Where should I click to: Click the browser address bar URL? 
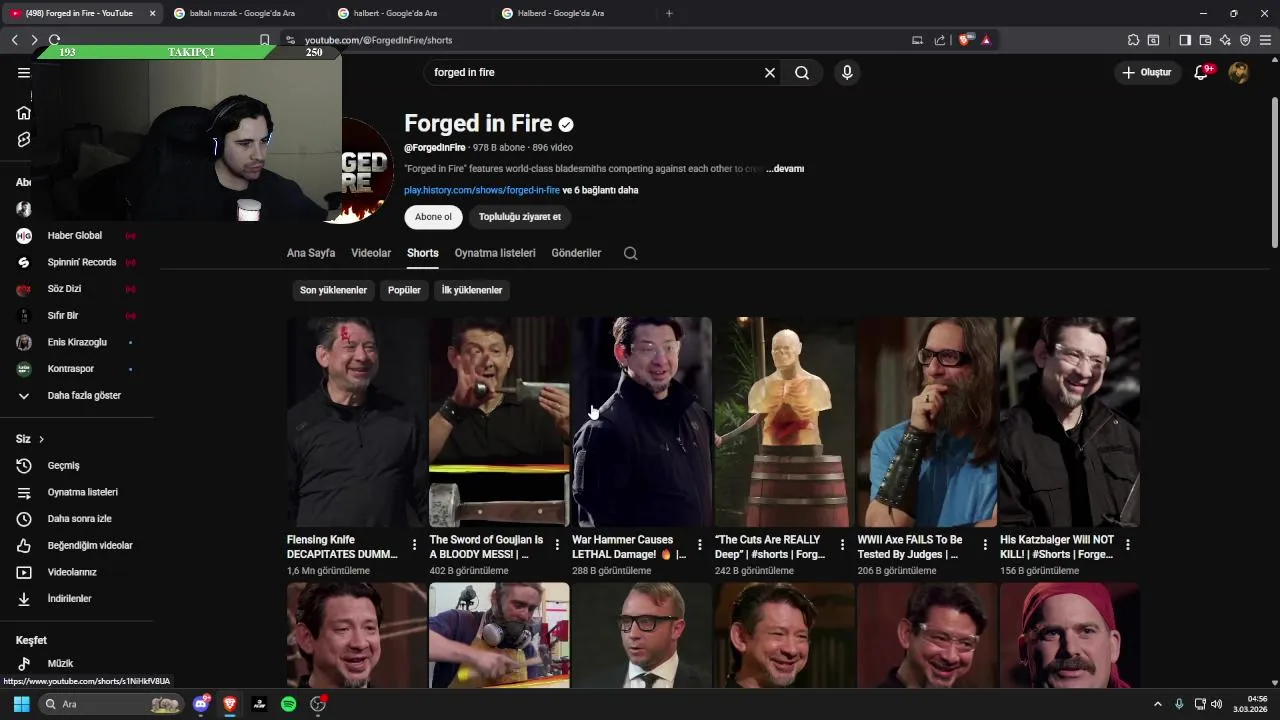(379, 40)
